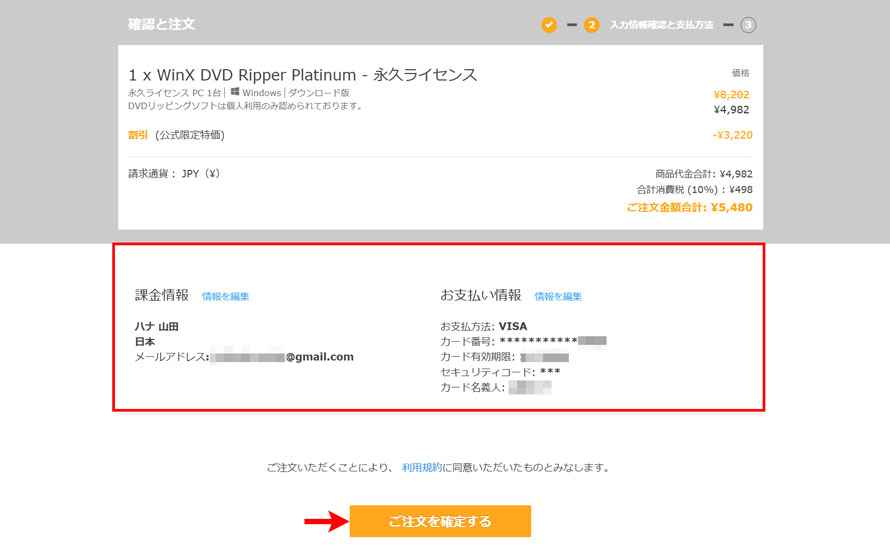This screenshot has width=890, height=553.
Task: Click the country 日本 in billing info
Action: pos(145,342)
